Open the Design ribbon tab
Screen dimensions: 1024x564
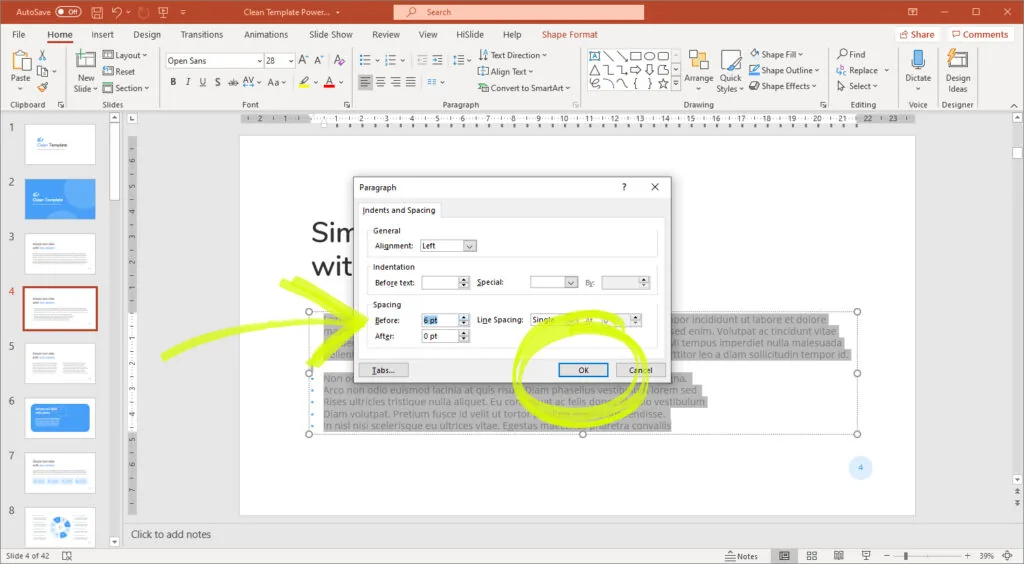[x=147, y=35]
